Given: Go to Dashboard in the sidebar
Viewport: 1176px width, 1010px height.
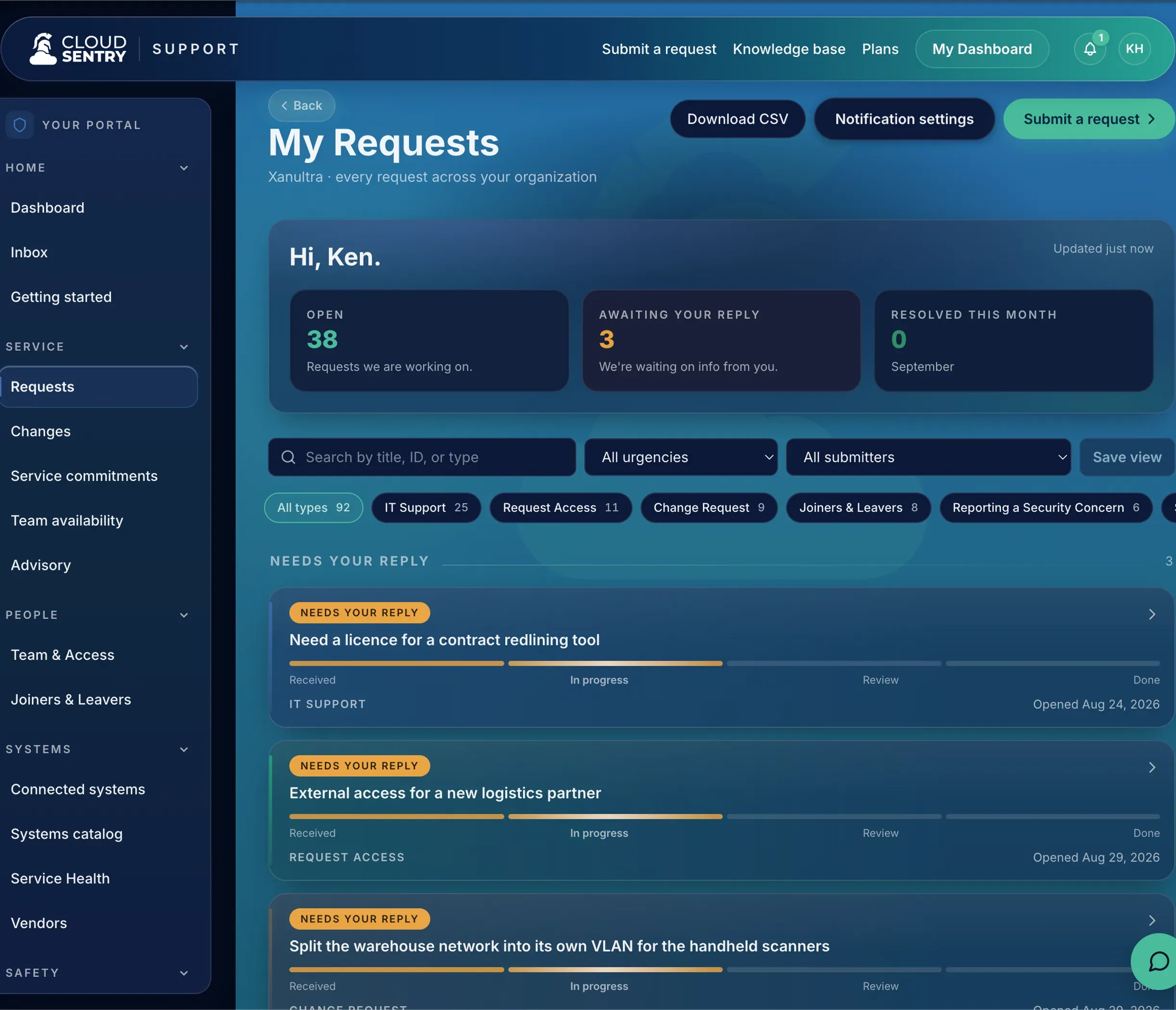Looking at the screenshot, I should coord(48,208).
